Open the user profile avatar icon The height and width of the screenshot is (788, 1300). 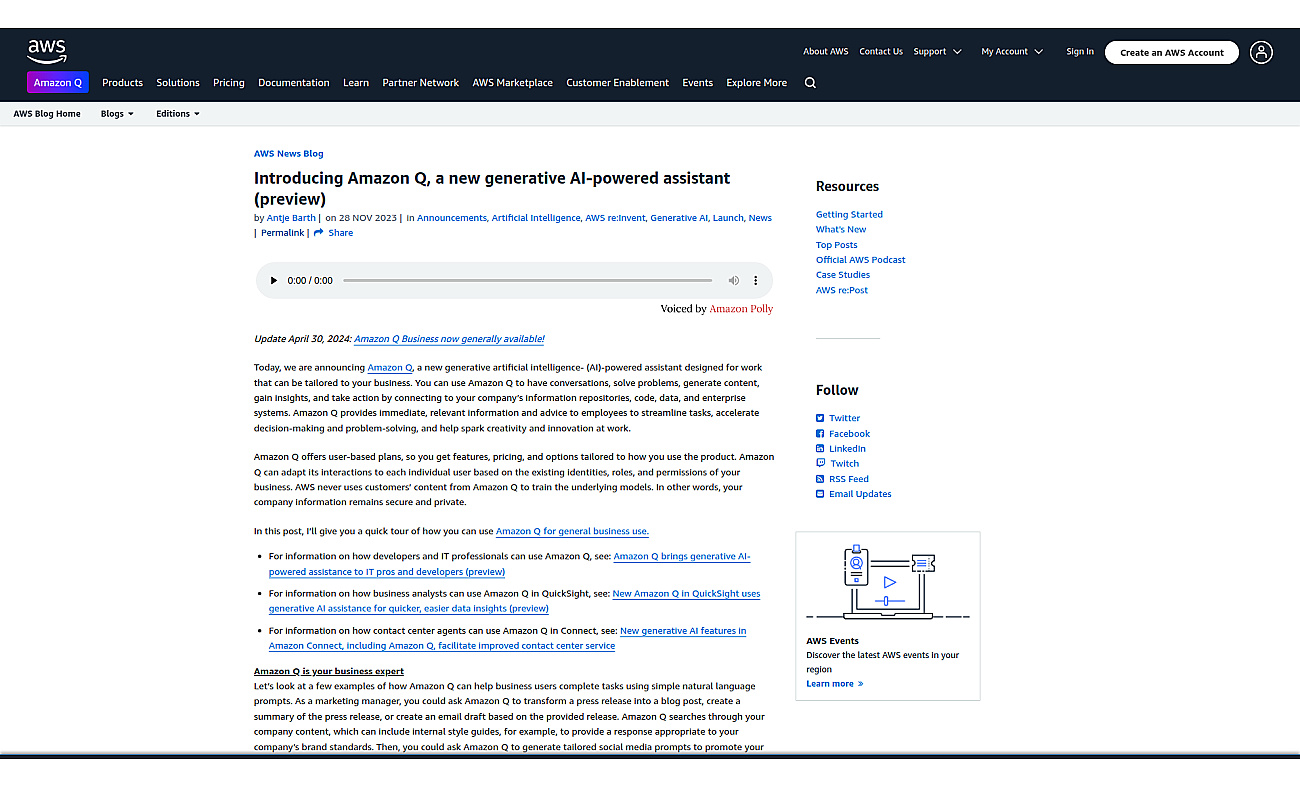pos(1261,52)
